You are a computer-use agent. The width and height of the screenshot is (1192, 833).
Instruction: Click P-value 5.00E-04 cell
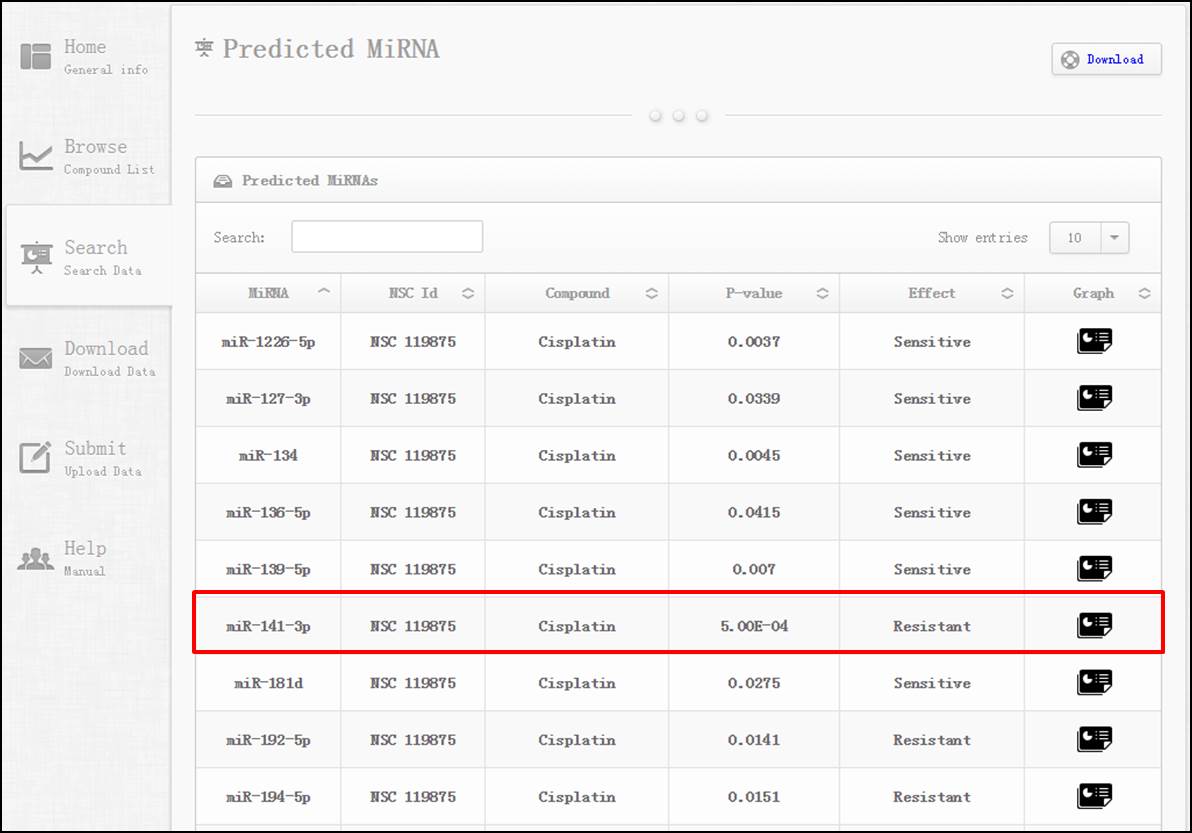(x=754, y=626)
